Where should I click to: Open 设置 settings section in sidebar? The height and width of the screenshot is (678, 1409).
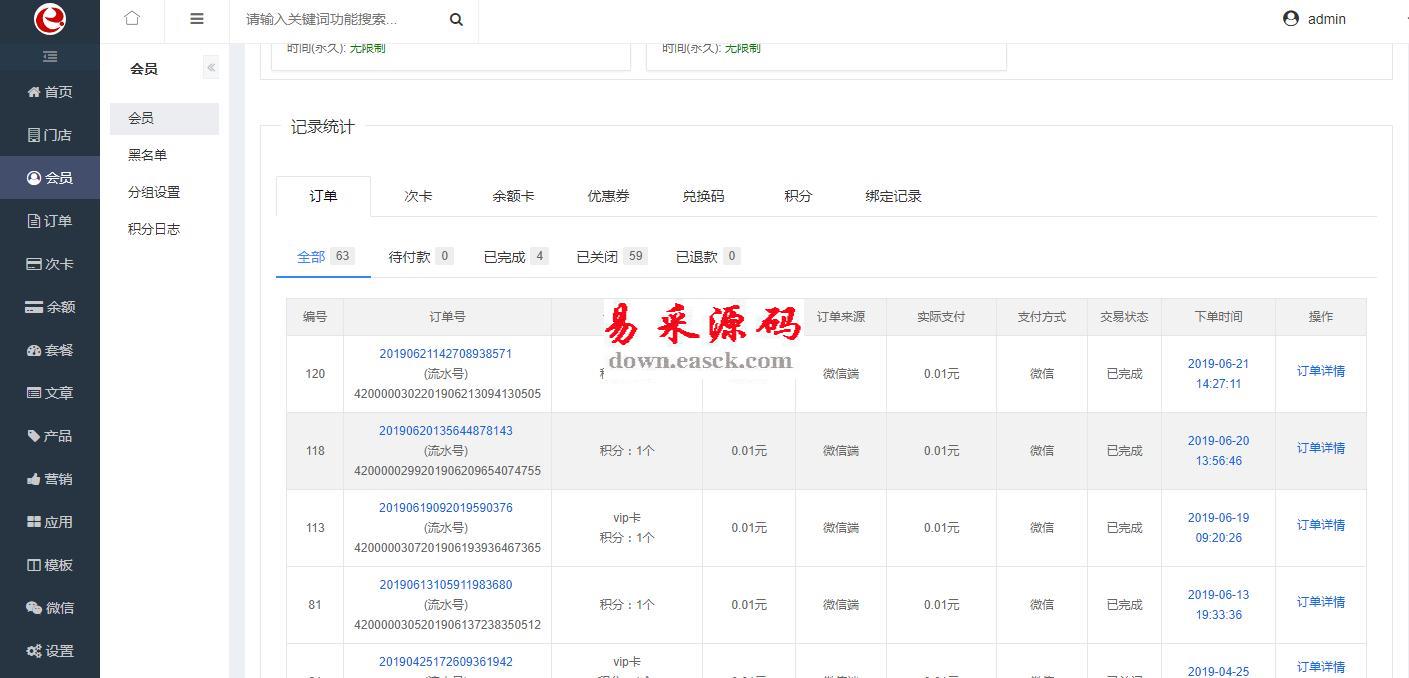50,651
